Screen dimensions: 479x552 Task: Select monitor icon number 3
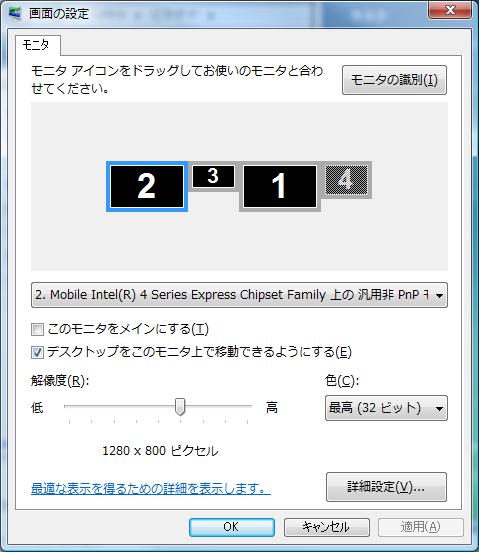(x=213, y=176)
